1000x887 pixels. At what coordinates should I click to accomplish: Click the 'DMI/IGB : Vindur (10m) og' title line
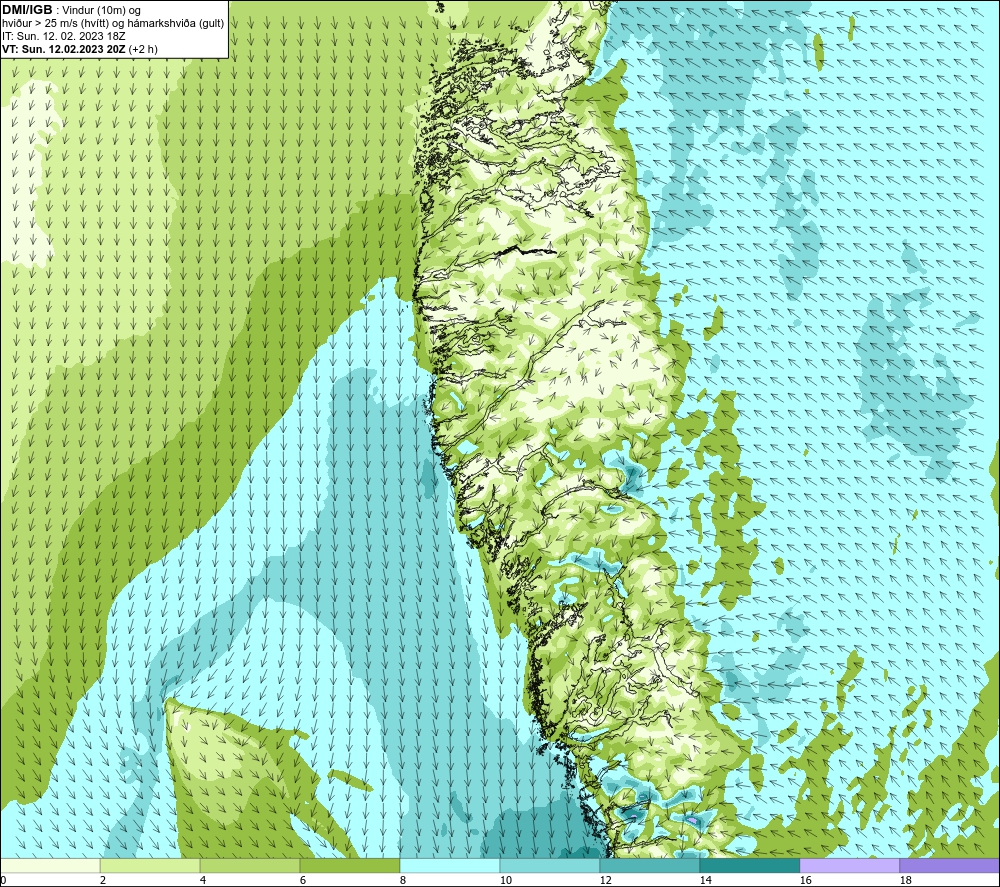tap(71, 10)
